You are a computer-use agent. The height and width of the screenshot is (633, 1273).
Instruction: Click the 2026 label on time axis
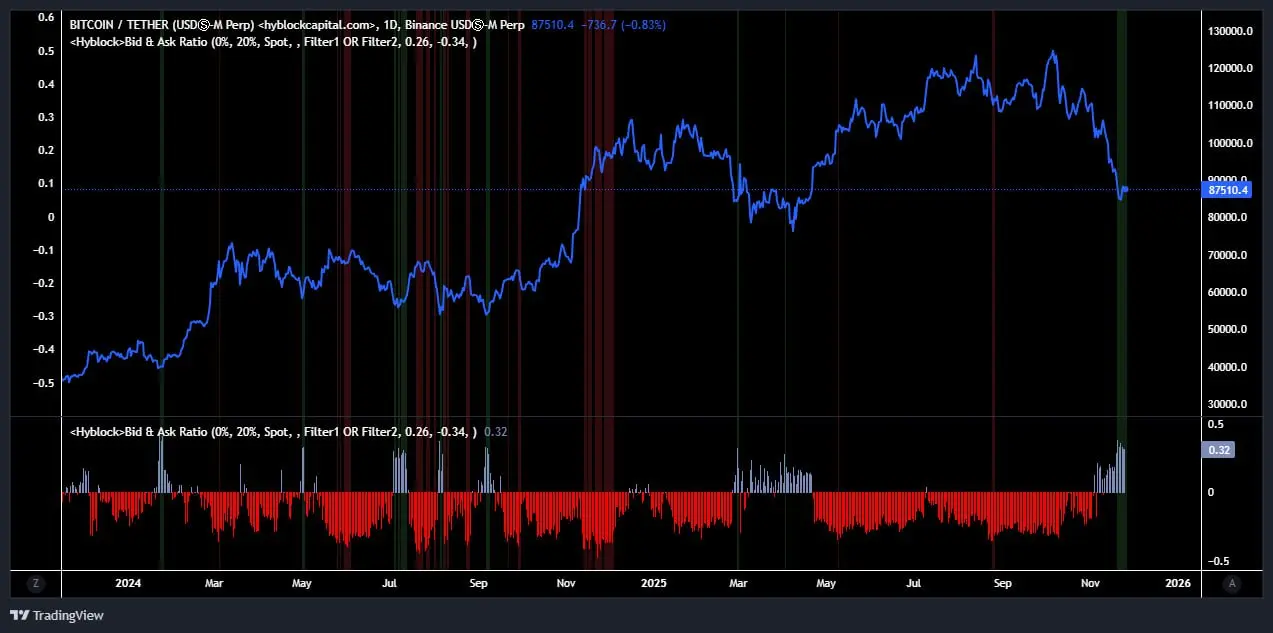point(1178,583)
